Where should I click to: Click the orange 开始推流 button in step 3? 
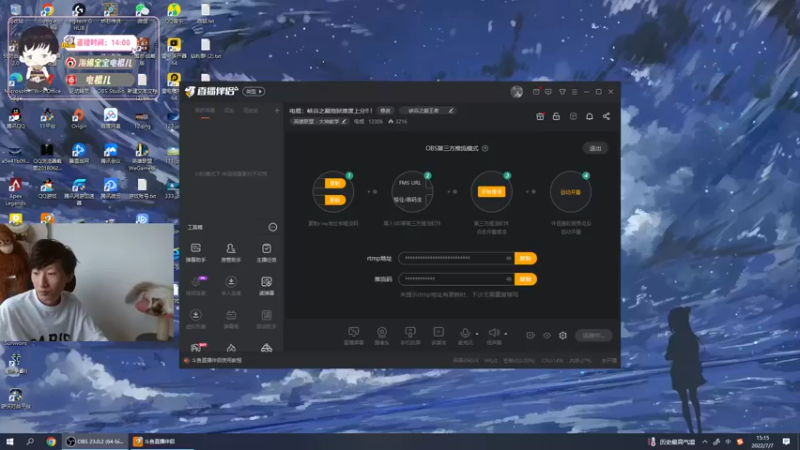pos(491,192)
